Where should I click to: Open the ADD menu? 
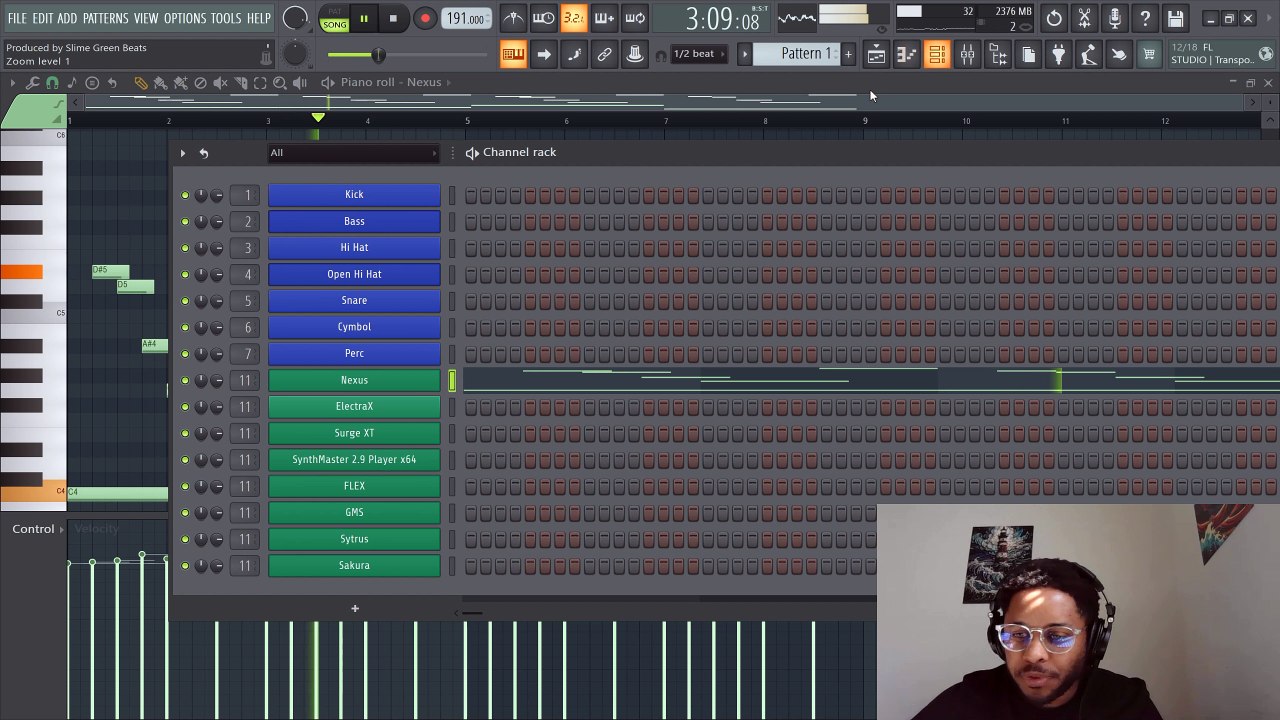[x=67, y=18]
